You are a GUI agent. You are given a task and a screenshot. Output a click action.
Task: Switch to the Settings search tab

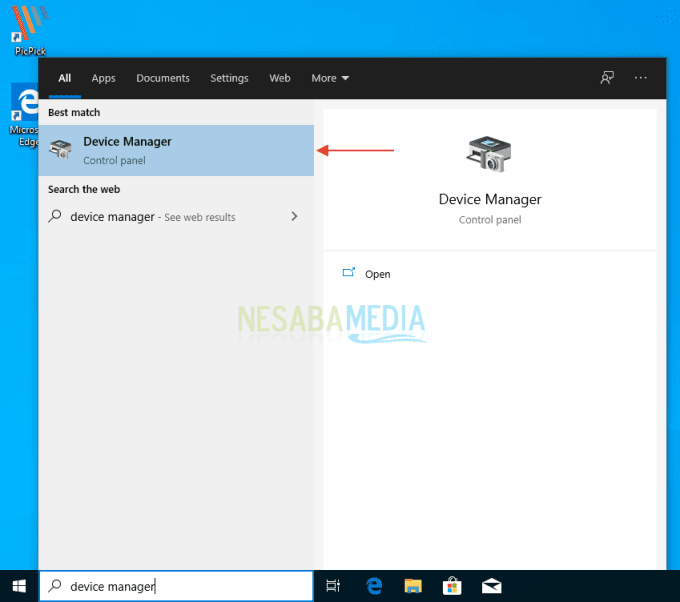point(229,78)
